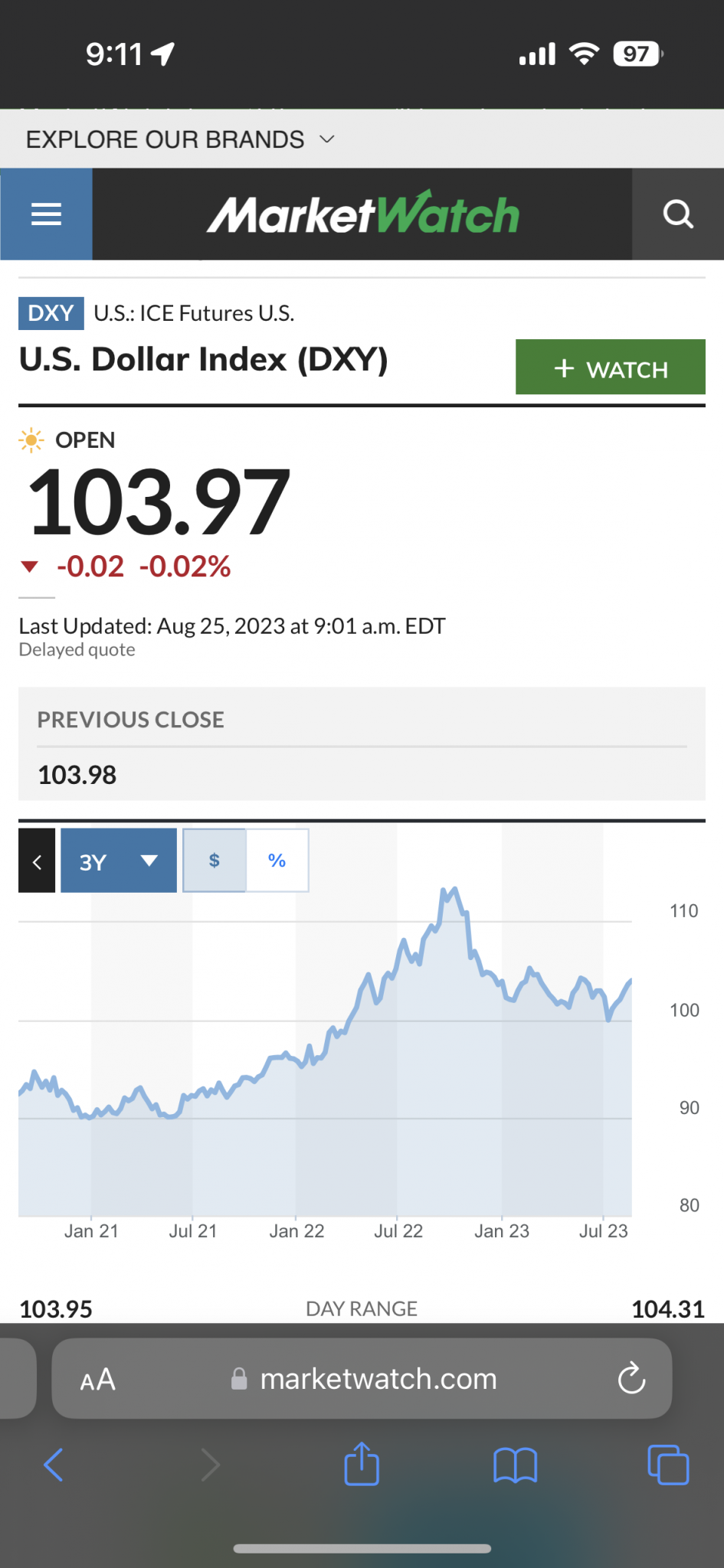The height and width of the screenshot is (1568, 724).
Task: Open the 3Y chart range dropdown
Action: click(119, 861)
